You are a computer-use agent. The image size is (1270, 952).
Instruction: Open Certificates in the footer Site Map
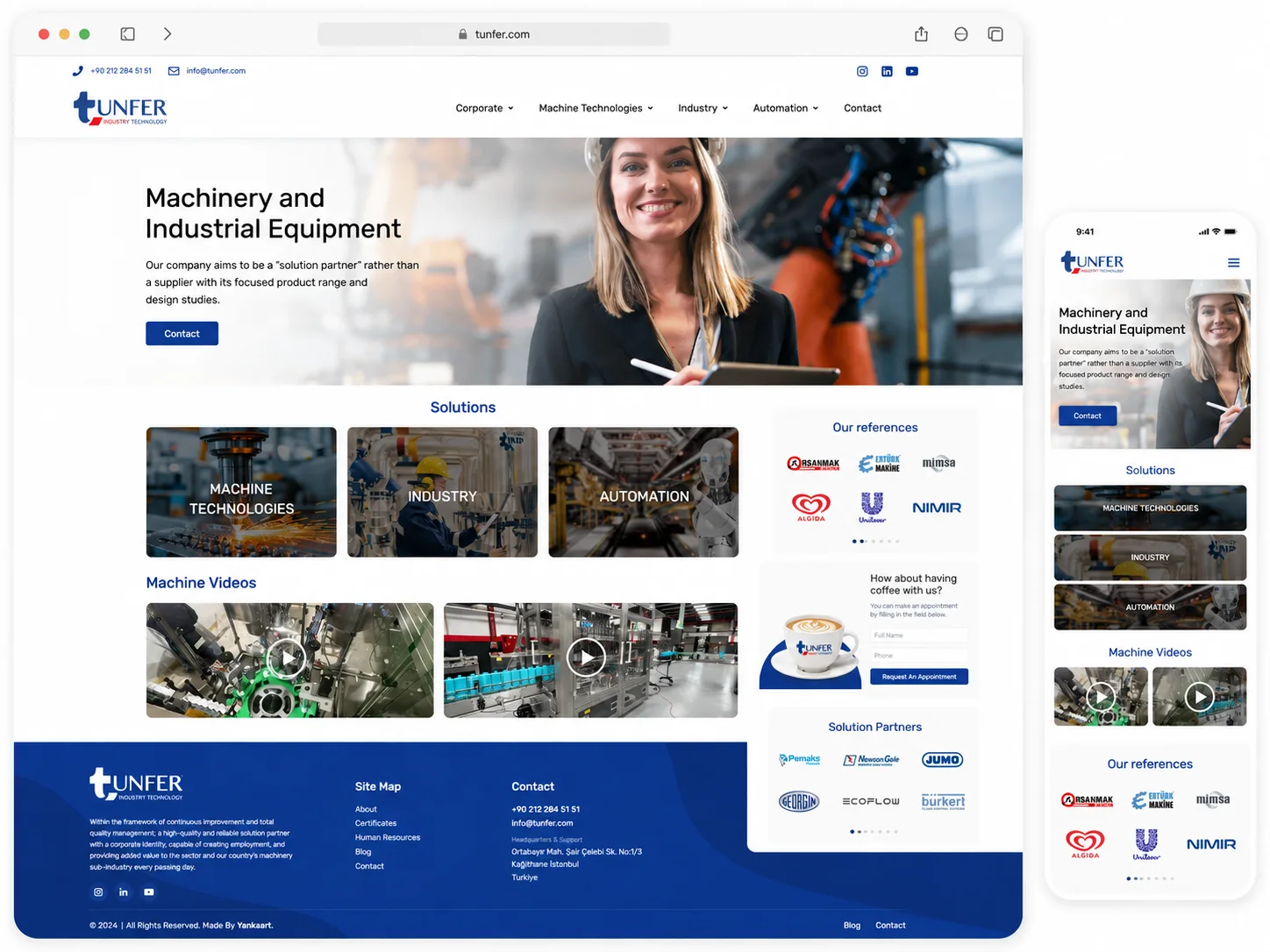click(x=375, y=823)
